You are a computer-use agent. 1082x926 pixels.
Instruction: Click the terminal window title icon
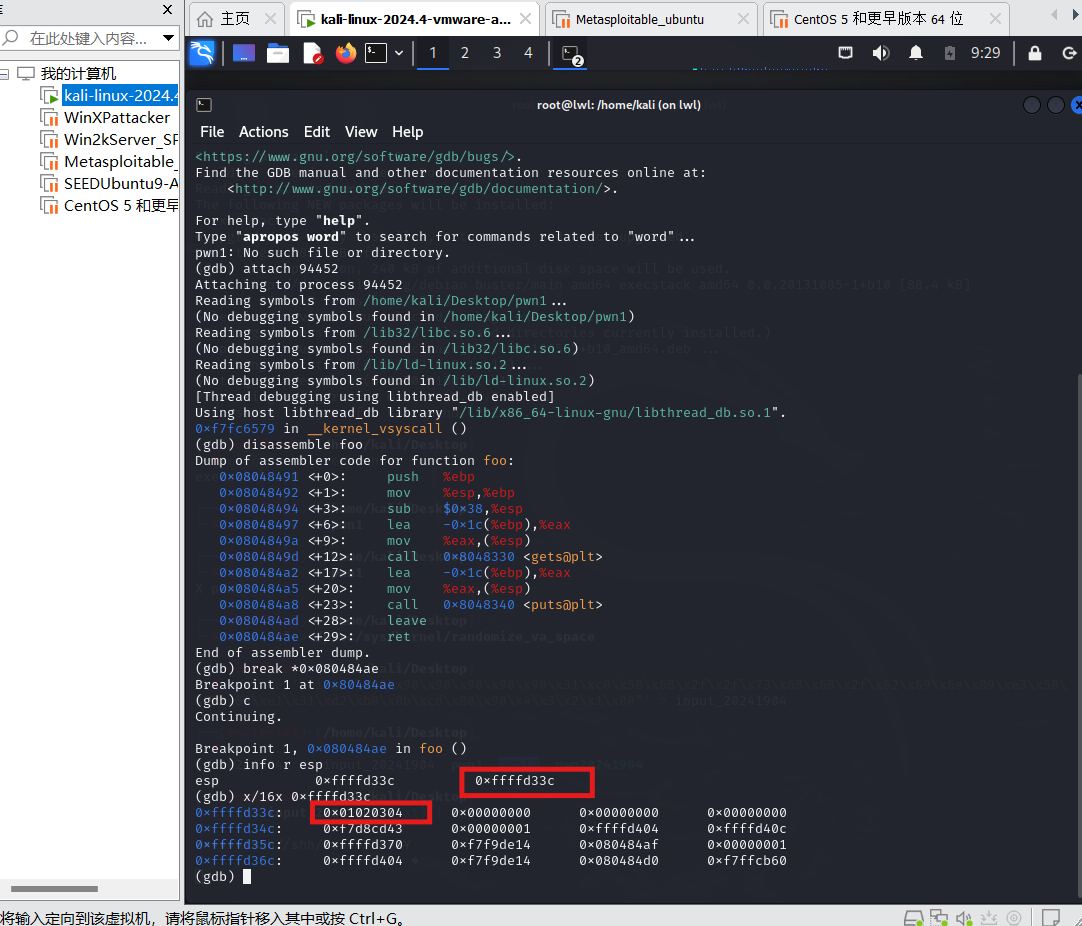204,105
